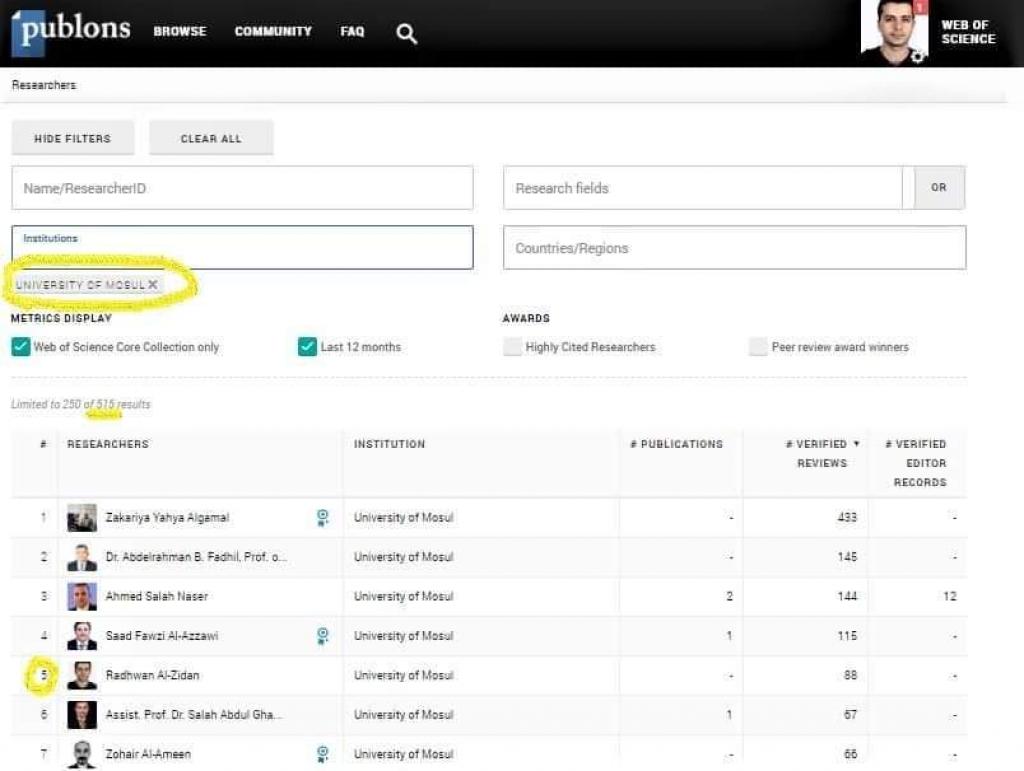Click the notification badge on avatar
This screenshot has height=771, width=1024.
(x=920, y=7)
